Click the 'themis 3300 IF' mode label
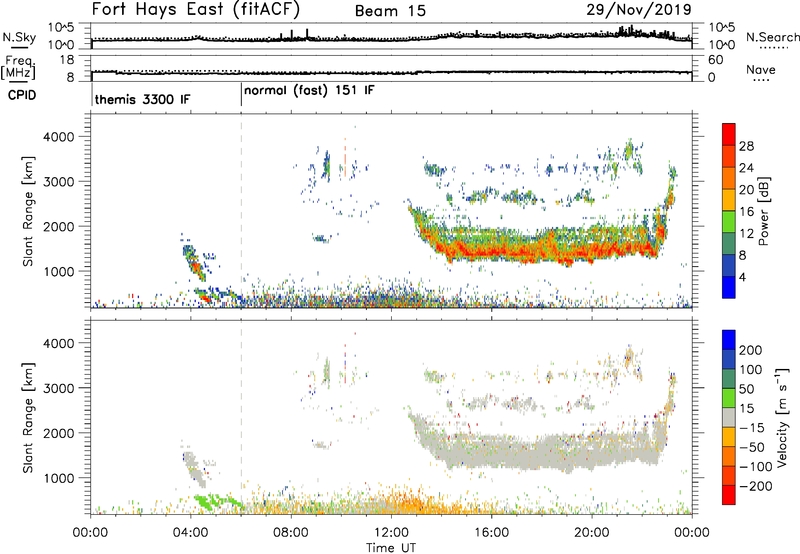This screenshot has height=554, width=800. pyautogui.click(x=142, y=99)
